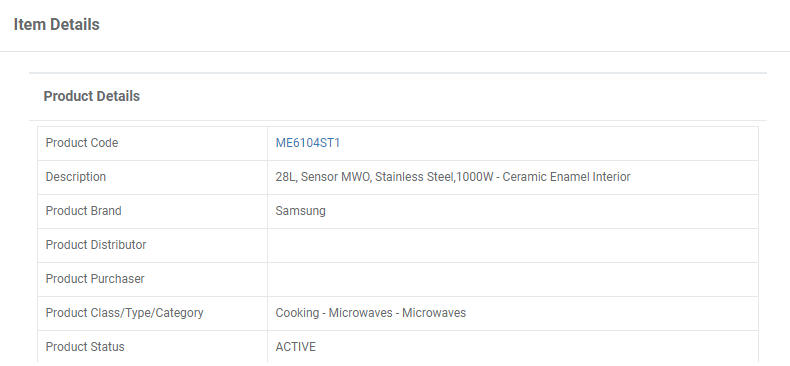Click the empty Product Purchaser value cell
The height and width of the screenshot is (366, 790).
click(513, 279)
